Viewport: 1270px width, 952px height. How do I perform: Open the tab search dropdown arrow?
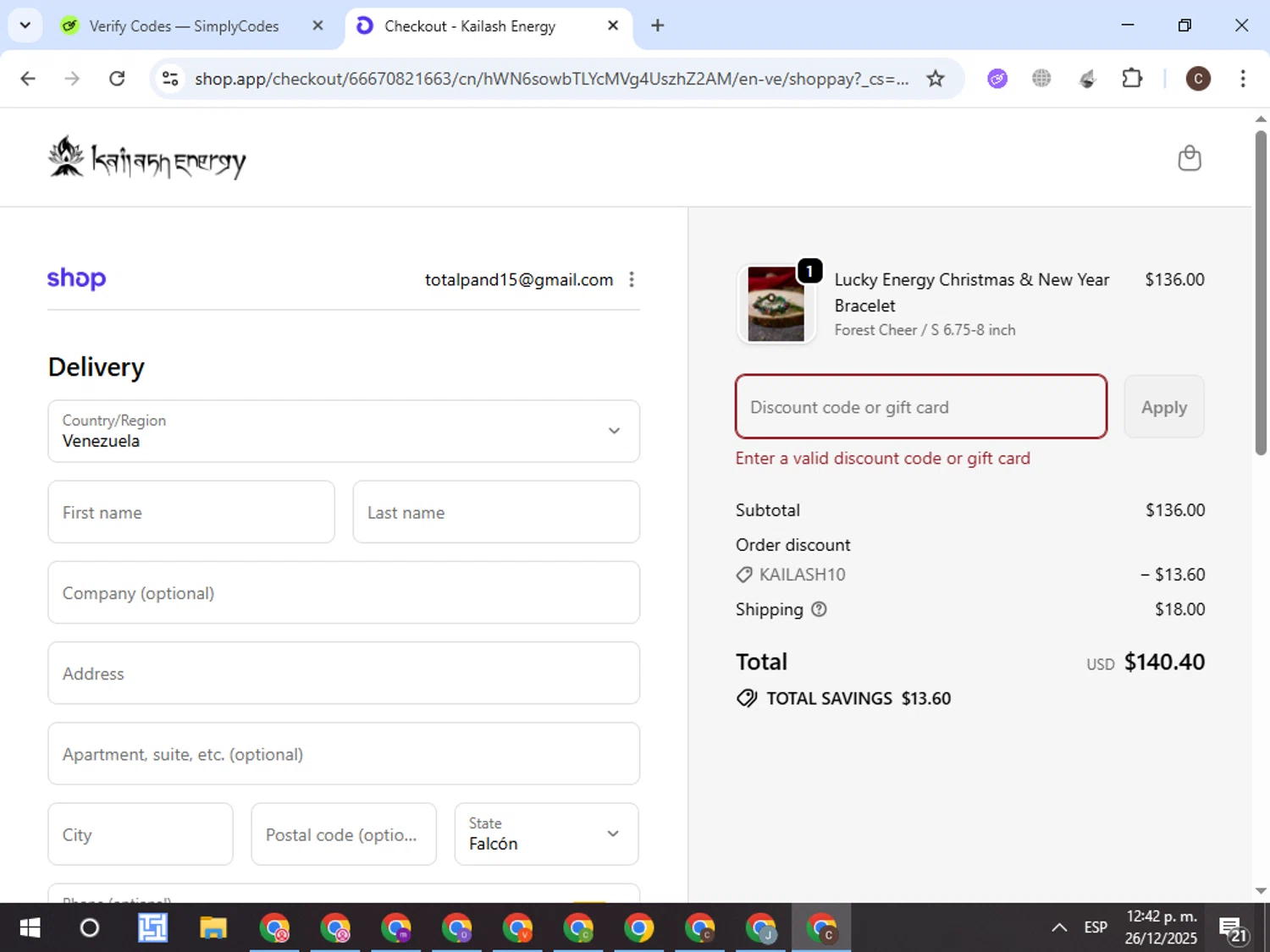point(25,25)
